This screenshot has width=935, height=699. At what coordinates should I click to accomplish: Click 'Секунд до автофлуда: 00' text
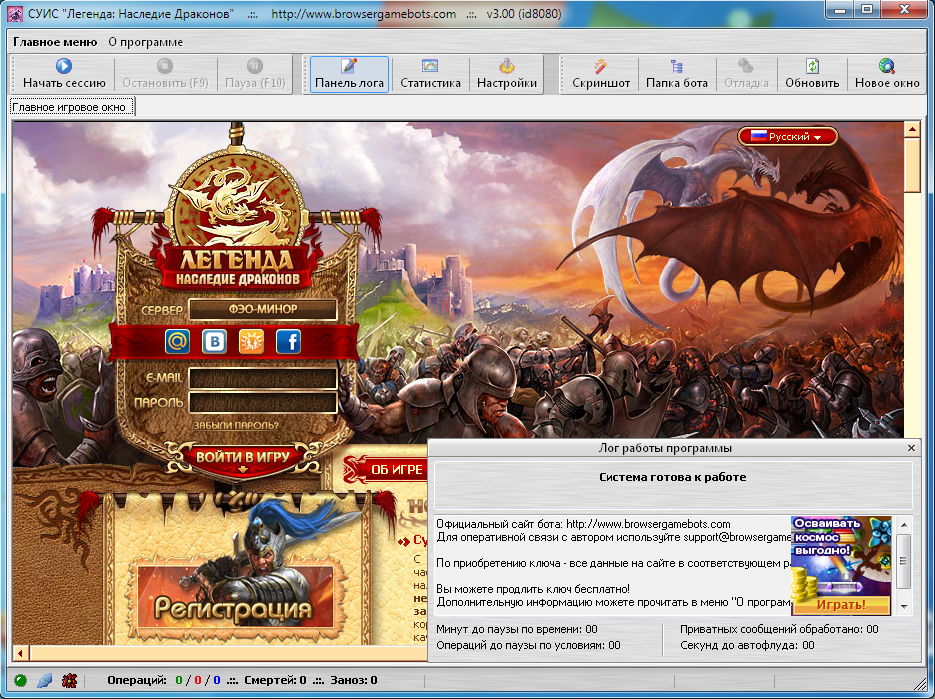coord(747,645)
